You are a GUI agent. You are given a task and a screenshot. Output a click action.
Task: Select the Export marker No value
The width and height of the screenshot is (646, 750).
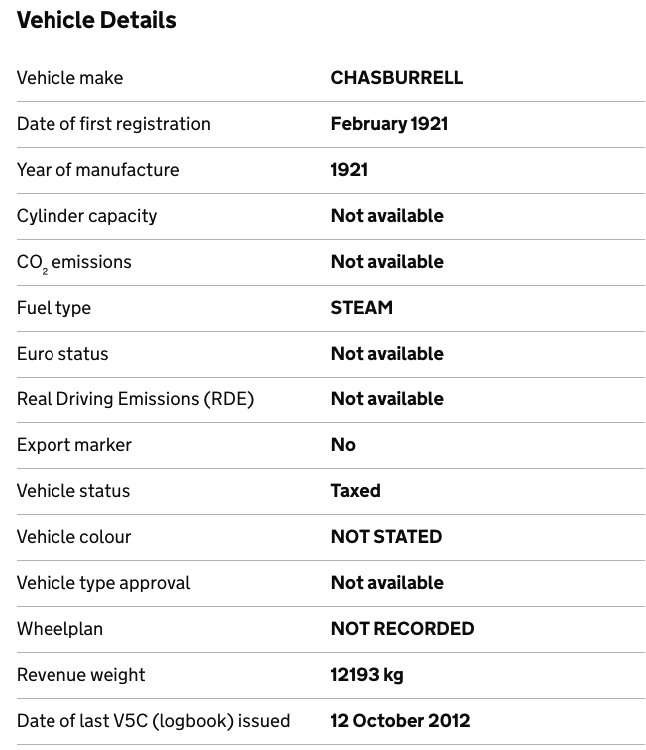point(343,445)
